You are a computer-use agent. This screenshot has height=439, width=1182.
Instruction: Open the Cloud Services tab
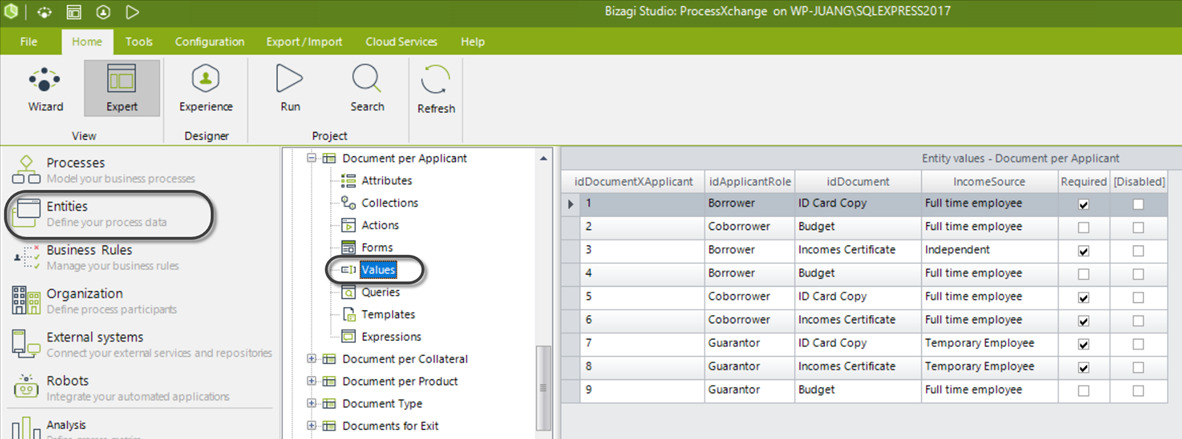[x=400, y=41]
